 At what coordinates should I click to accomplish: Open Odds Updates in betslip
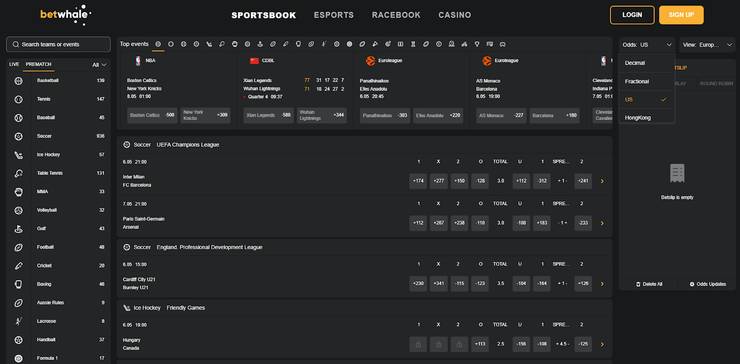(707, 284)
